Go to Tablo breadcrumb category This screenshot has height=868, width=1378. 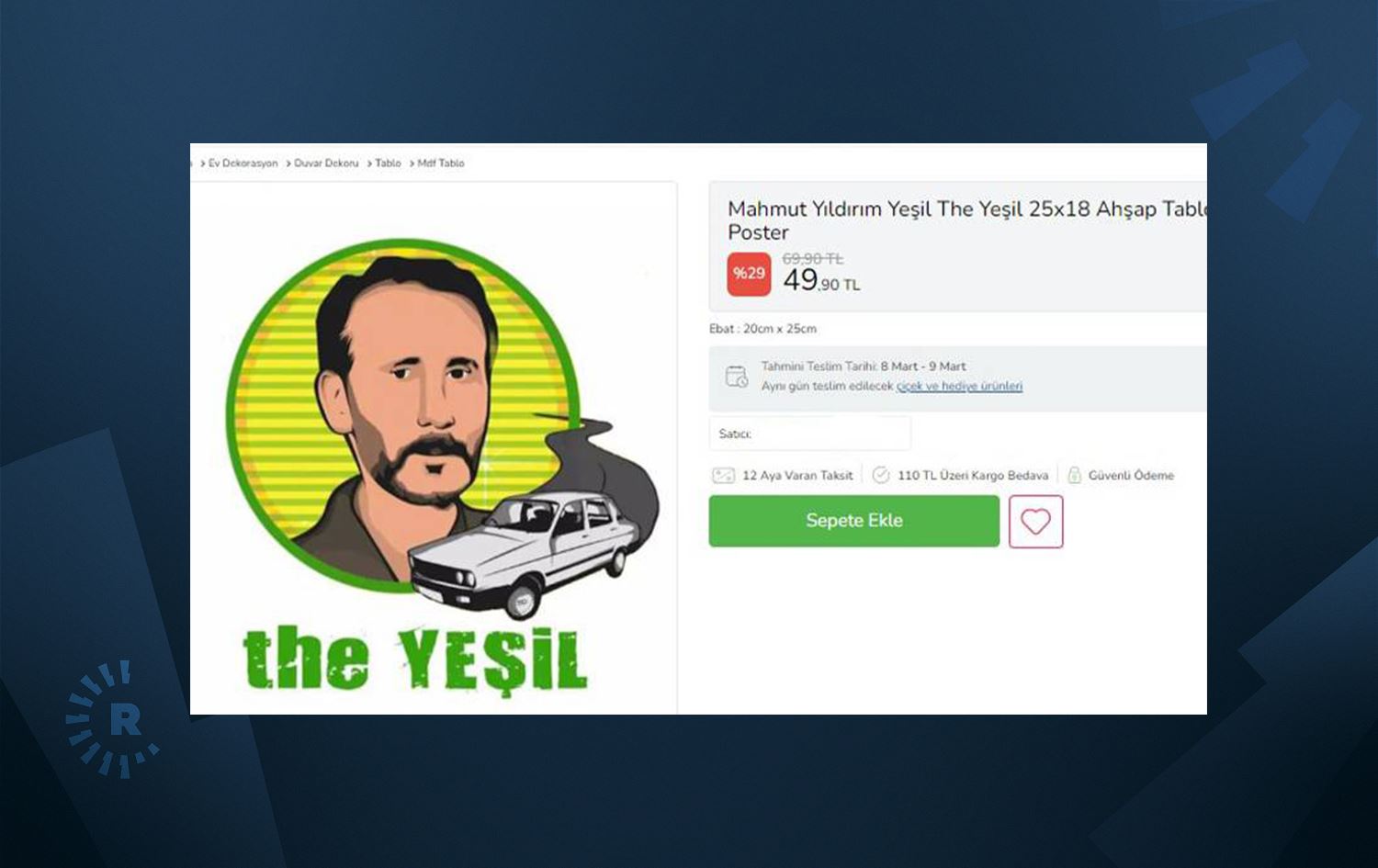pyautogui.click(x=388, y=163)
